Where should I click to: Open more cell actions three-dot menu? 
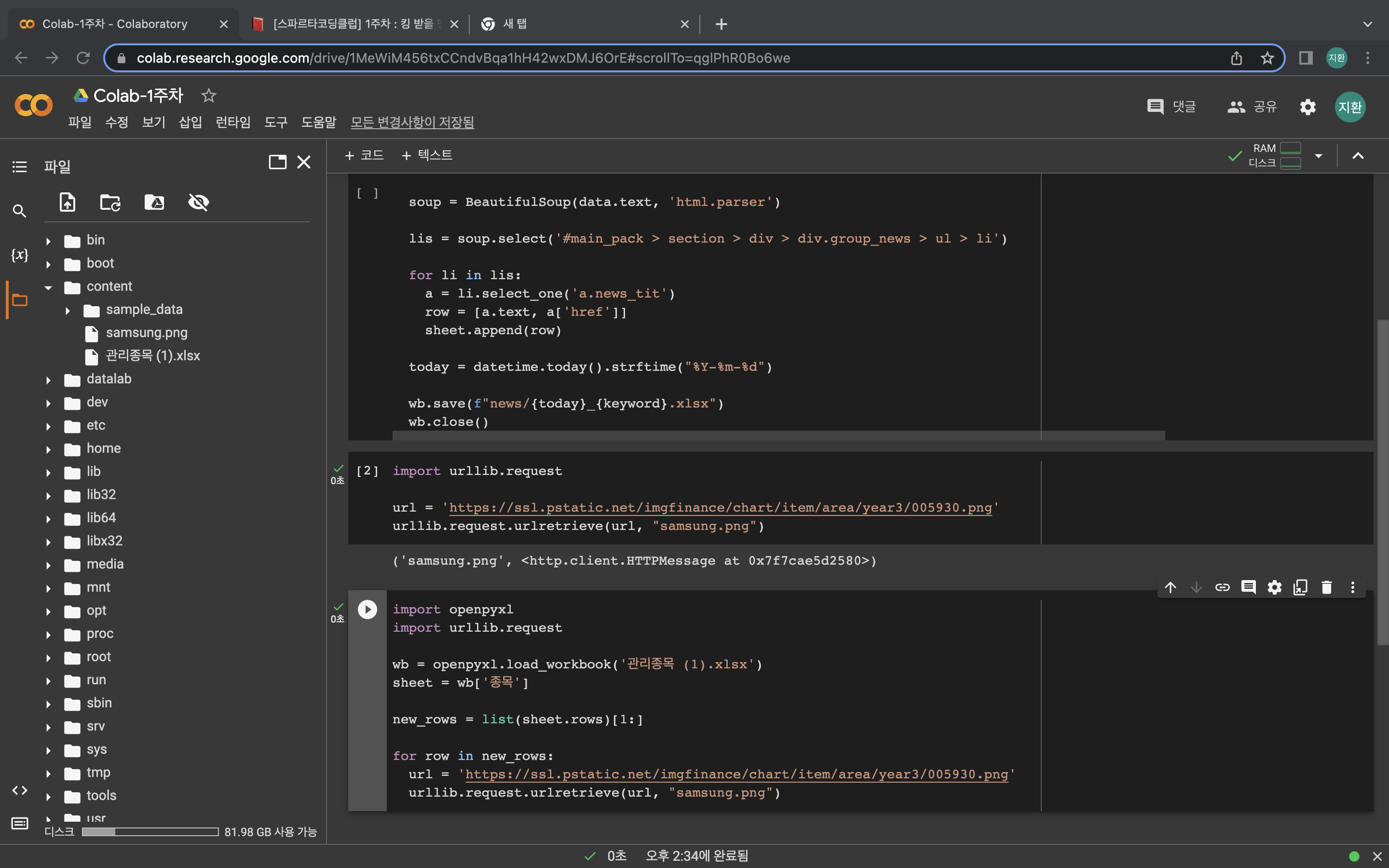coord(1353,587)
